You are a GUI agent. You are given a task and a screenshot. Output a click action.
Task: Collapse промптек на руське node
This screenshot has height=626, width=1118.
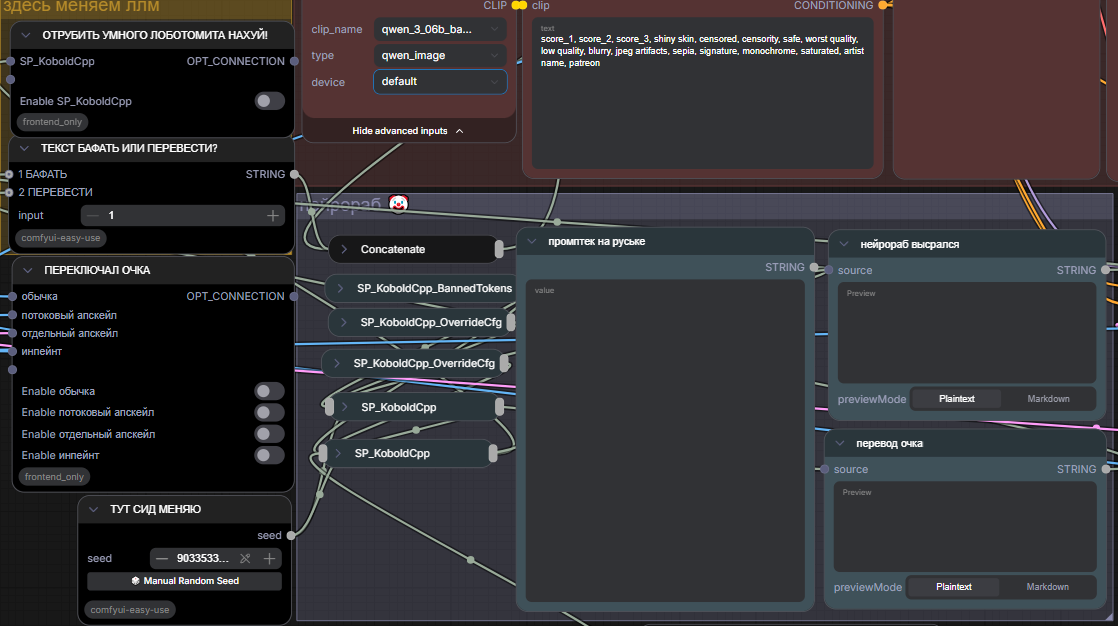point(531,242)
